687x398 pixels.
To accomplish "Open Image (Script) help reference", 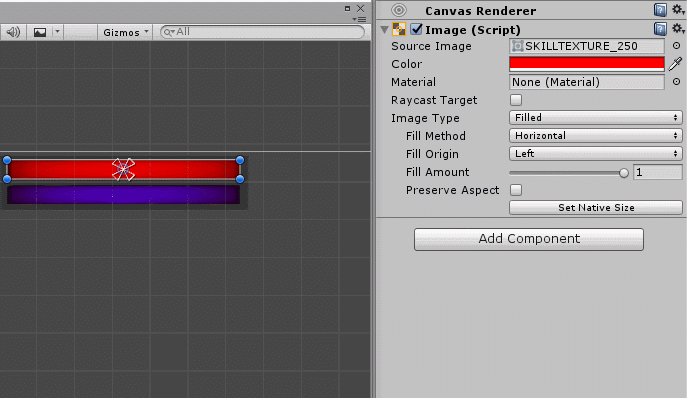I will tap(660, 29).
